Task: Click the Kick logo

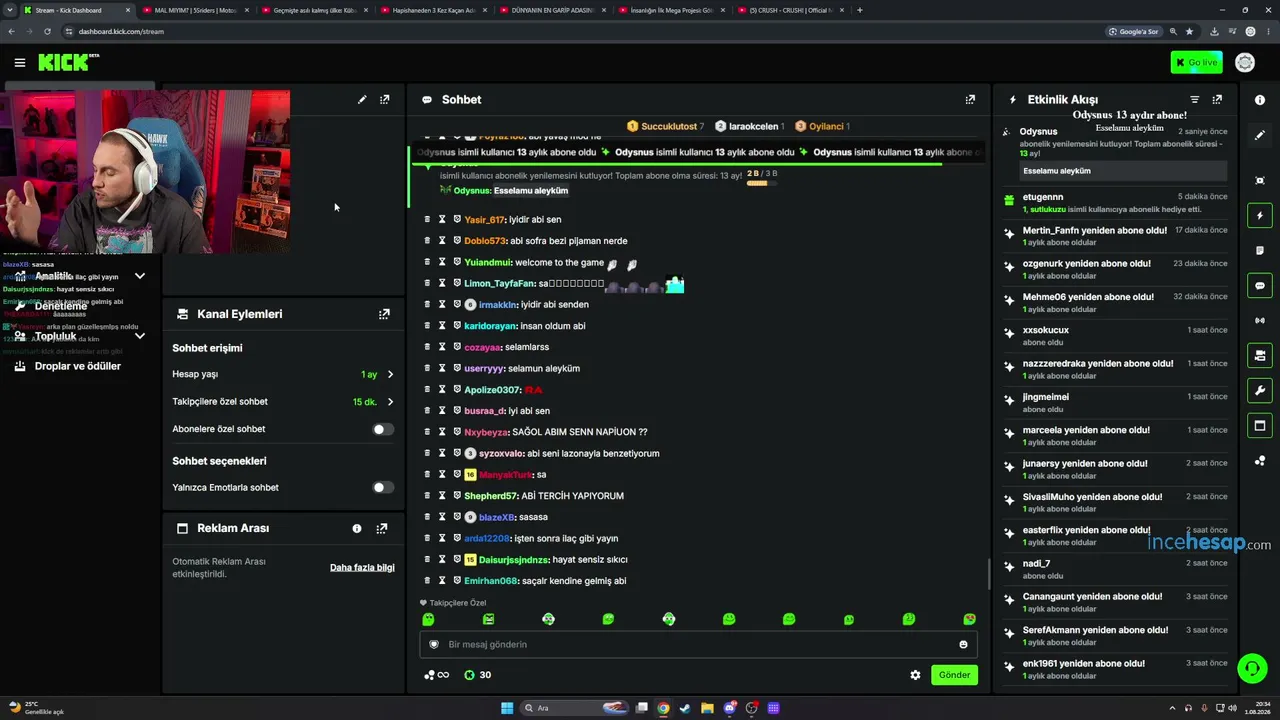Action: 68,62
